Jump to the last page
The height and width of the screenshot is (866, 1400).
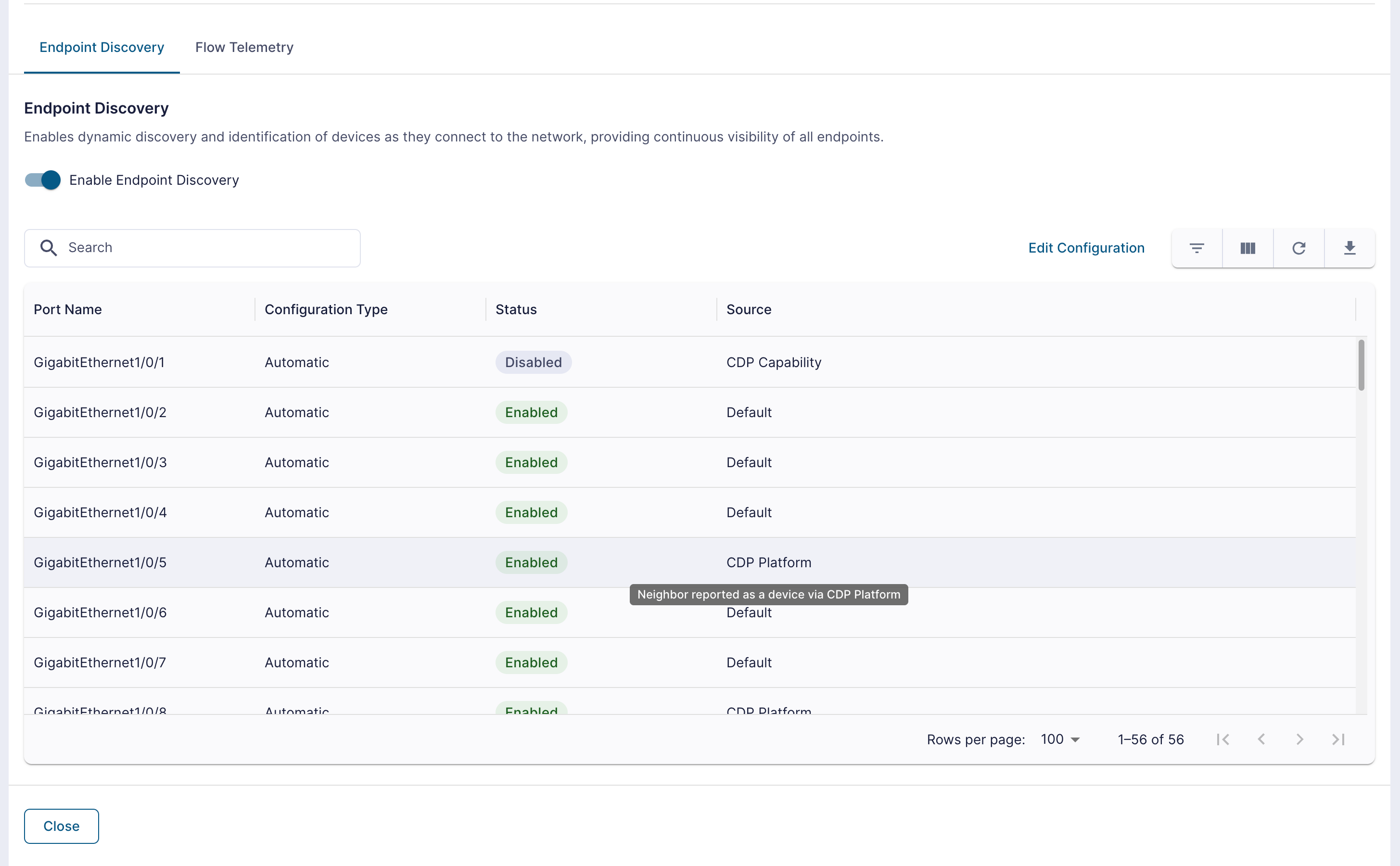coord(1338,739)
